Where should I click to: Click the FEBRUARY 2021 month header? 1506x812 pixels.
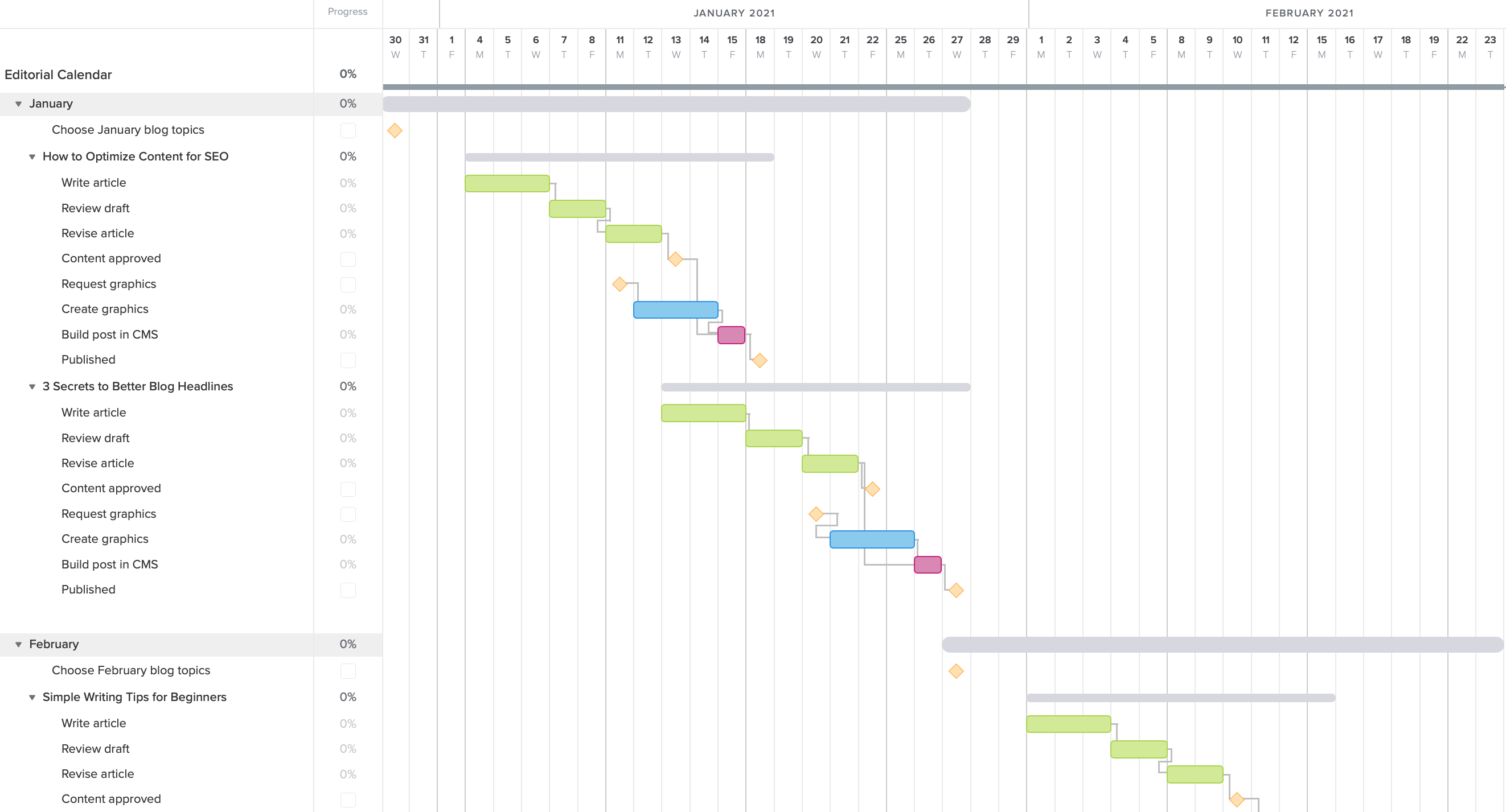1309,13
